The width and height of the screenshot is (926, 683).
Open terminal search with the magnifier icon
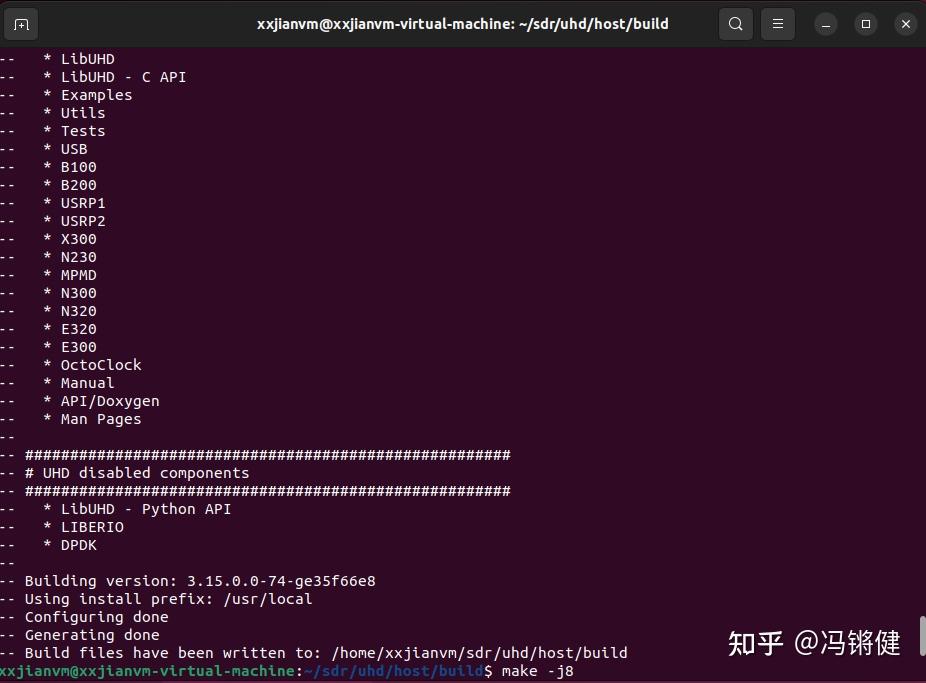pos(735,23)
